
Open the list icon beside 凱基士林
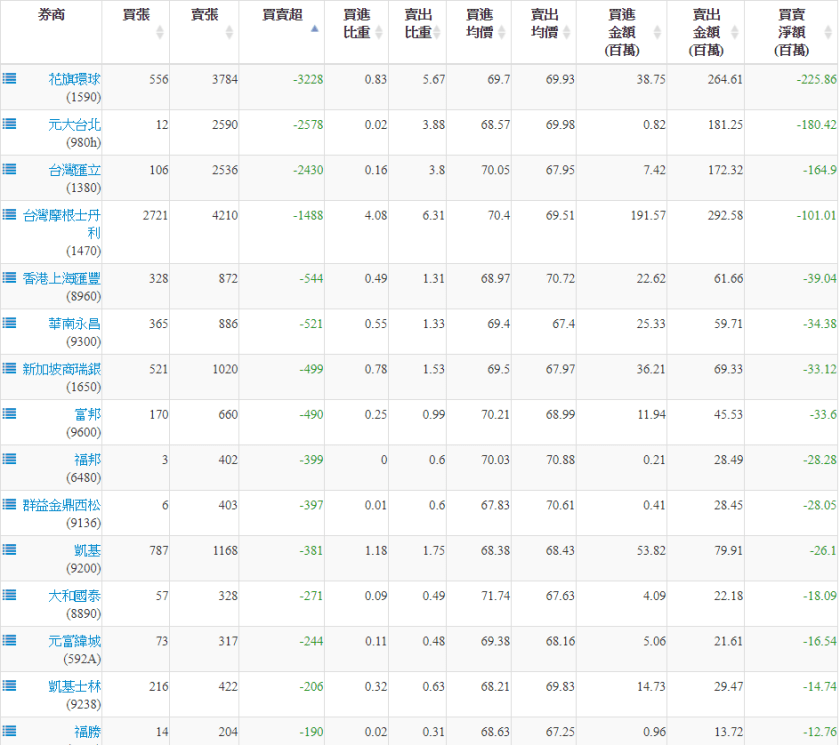(9, 685)
